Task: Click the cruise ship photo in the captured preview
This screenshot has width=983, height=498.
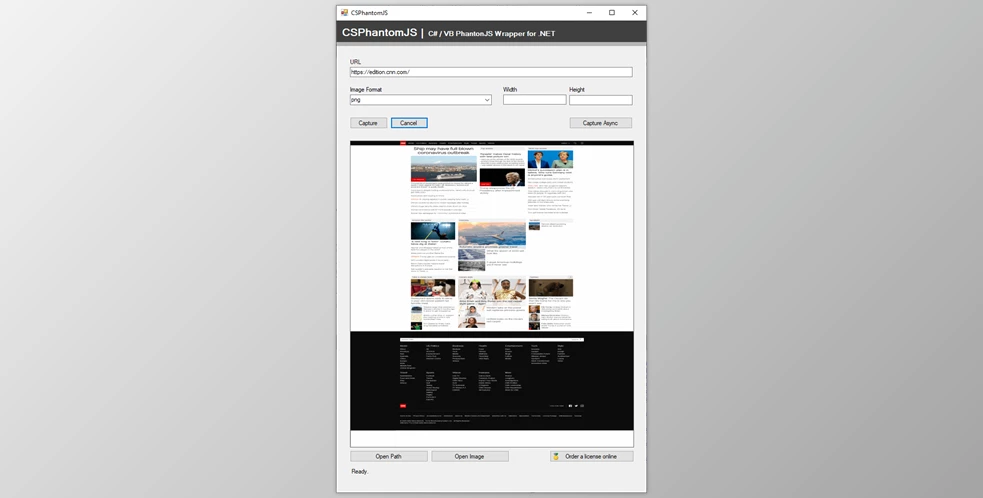Action: [443, 169]
